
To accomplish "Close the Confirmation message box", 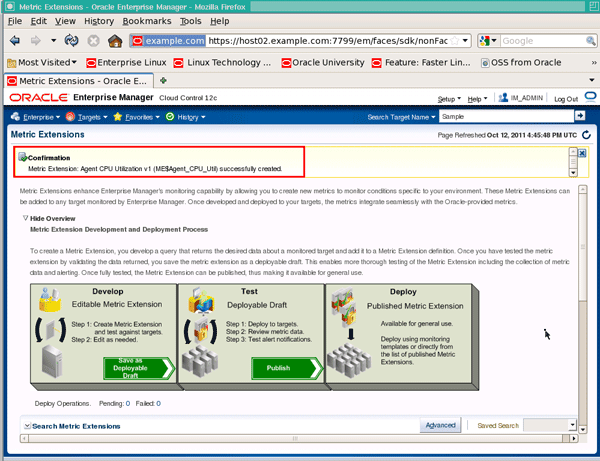I will point(582,153).
